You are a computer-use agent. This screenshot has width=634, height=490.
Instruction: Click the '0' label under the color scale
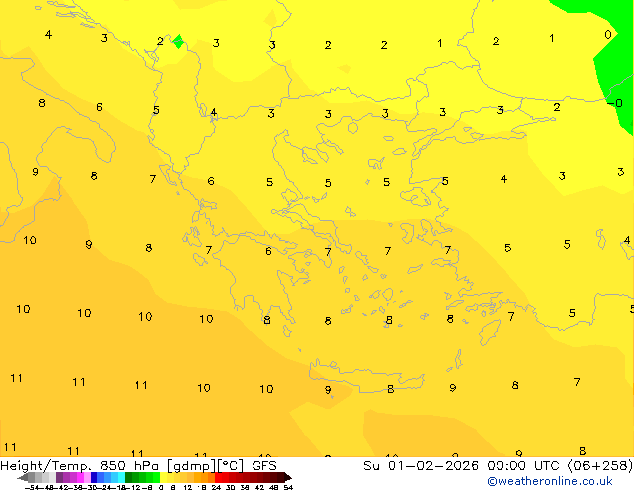pos(161,487)
